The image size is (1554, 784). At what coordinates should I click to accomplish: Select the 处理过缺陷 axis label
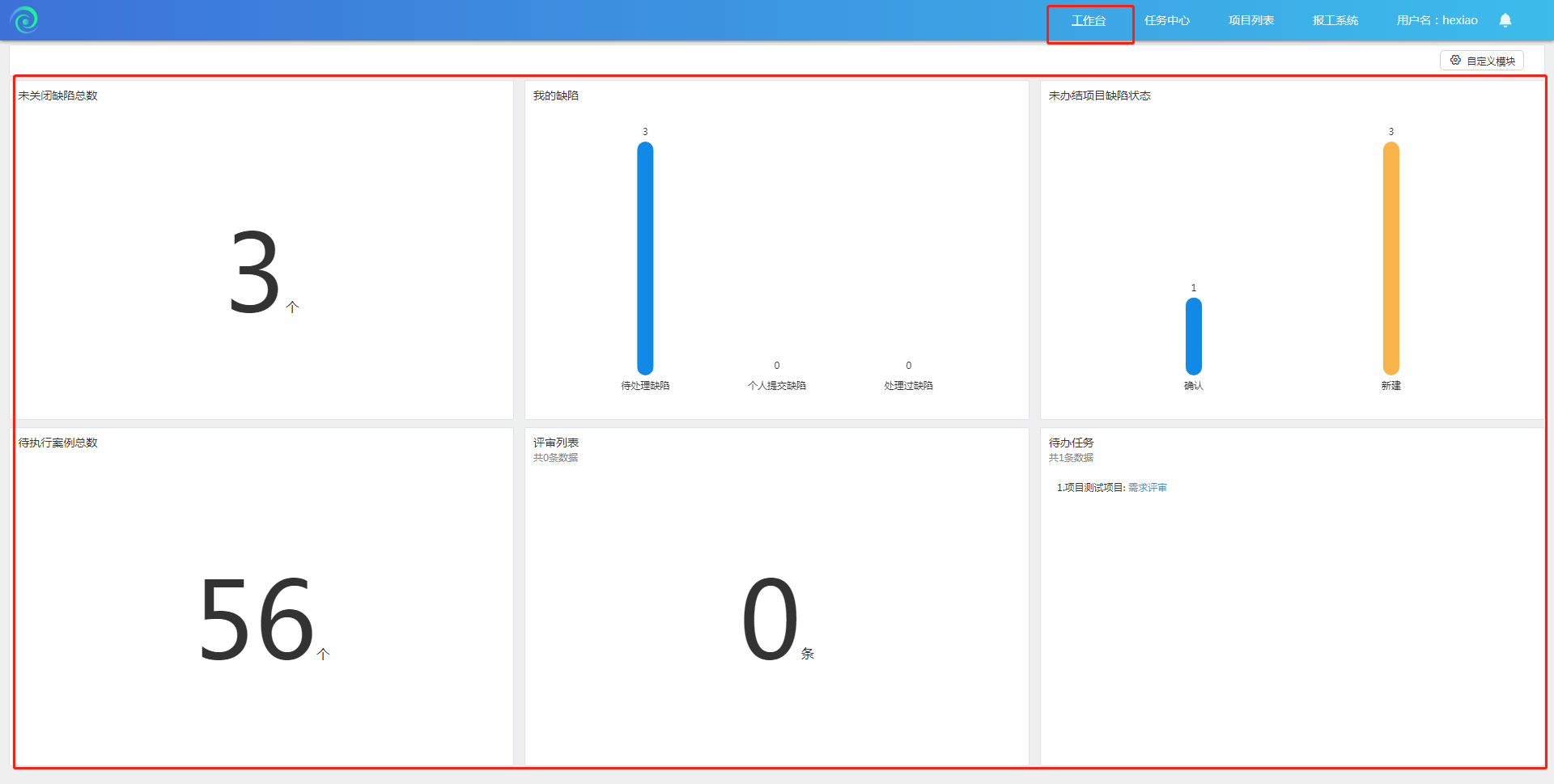[908, 386]
